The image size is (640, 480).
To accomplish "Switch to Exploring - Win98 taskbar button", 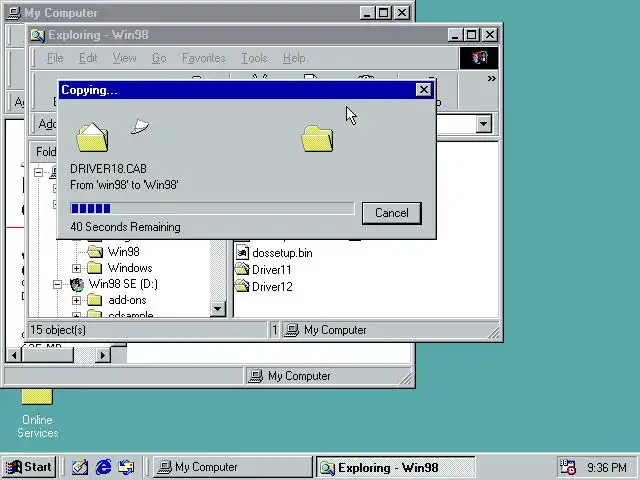I will pyautogui.click(x=396, y=467).
